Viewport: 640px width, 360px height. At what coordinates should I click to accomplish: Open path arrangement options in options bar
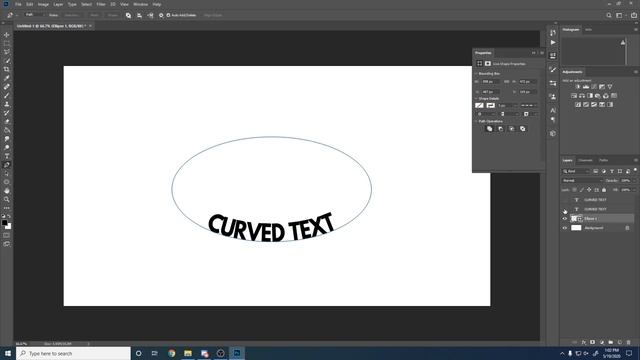[x=151, y=15]
